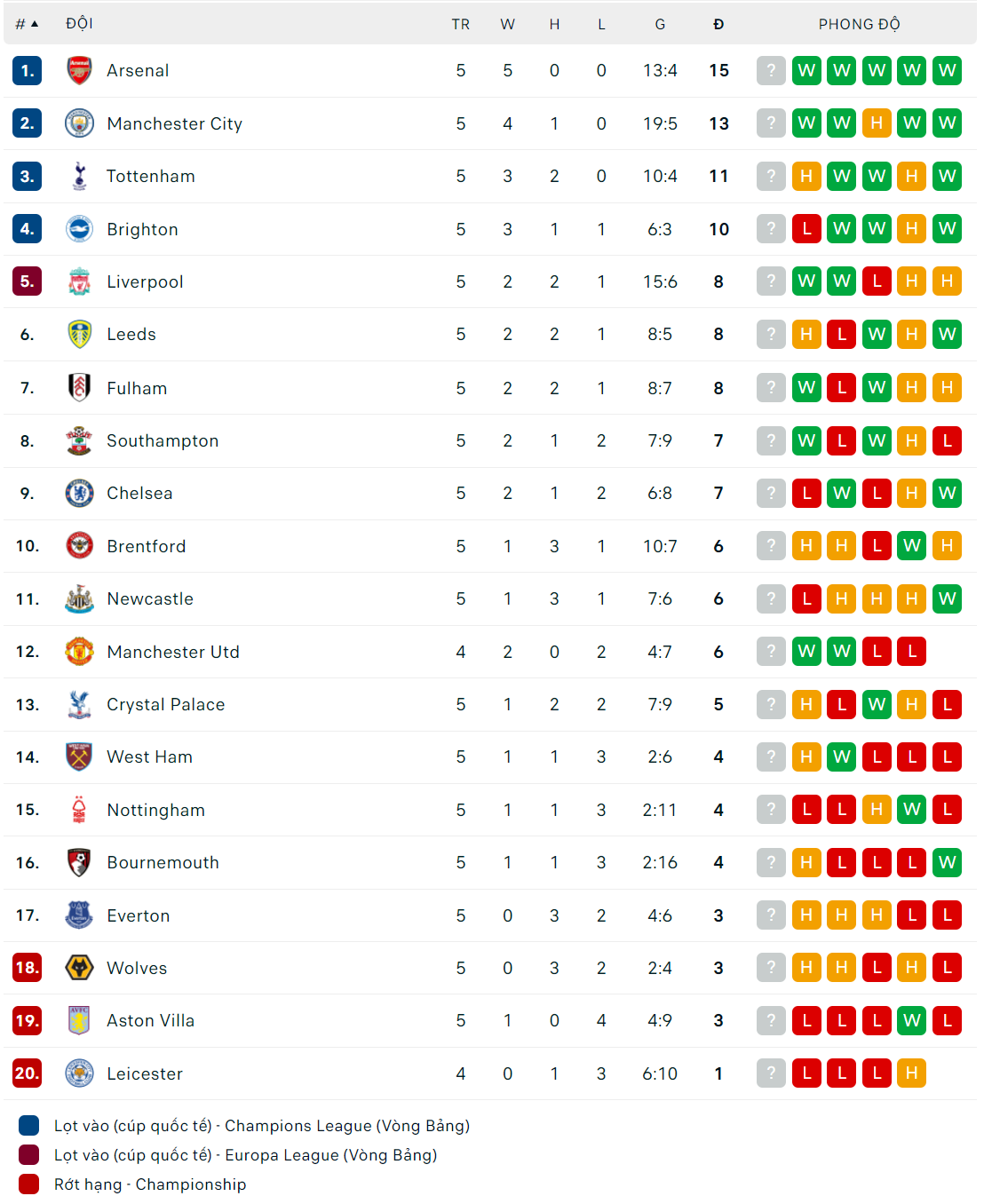Click the Wolves club crest icon
The image size is (984, 1204).
(79, 968)
